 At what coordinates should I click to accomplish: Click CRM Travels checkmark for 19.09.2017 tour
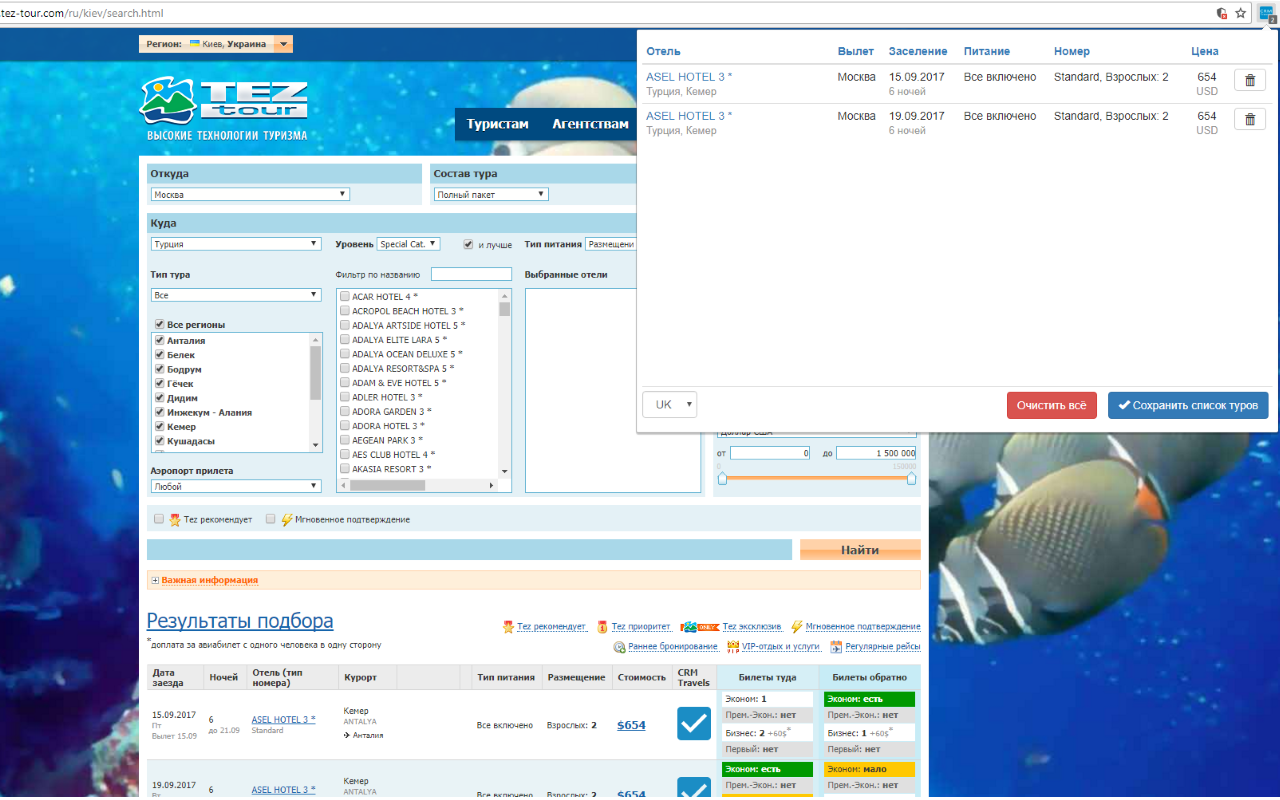tap(694, 789)
